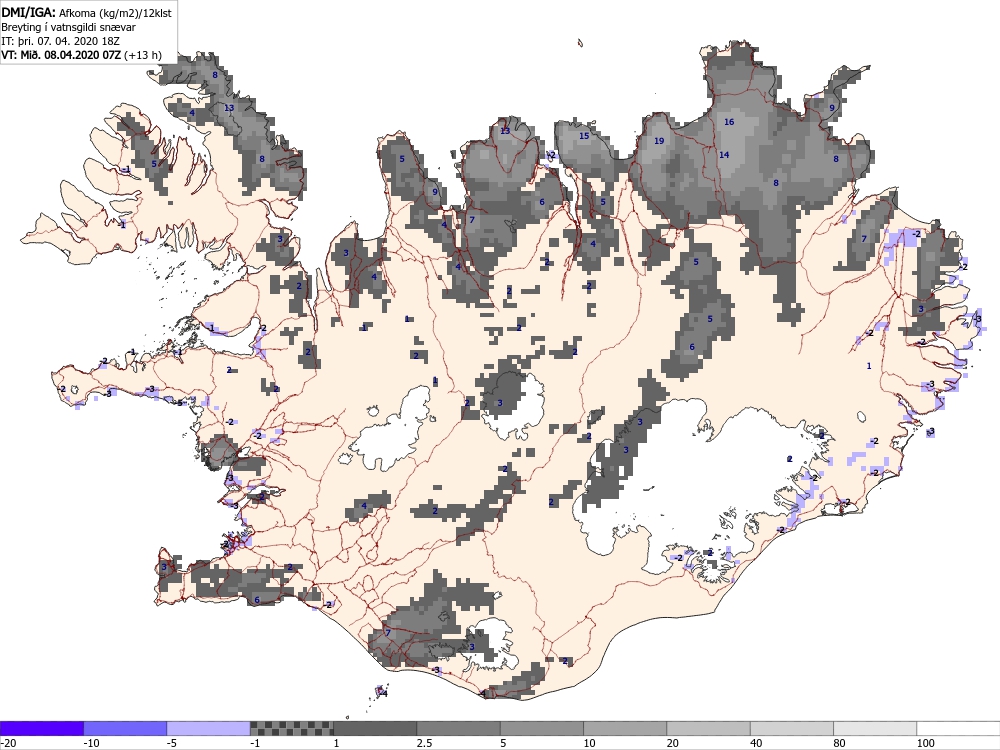Click the map value '19' in the northeast

click(x=659, y=141)
